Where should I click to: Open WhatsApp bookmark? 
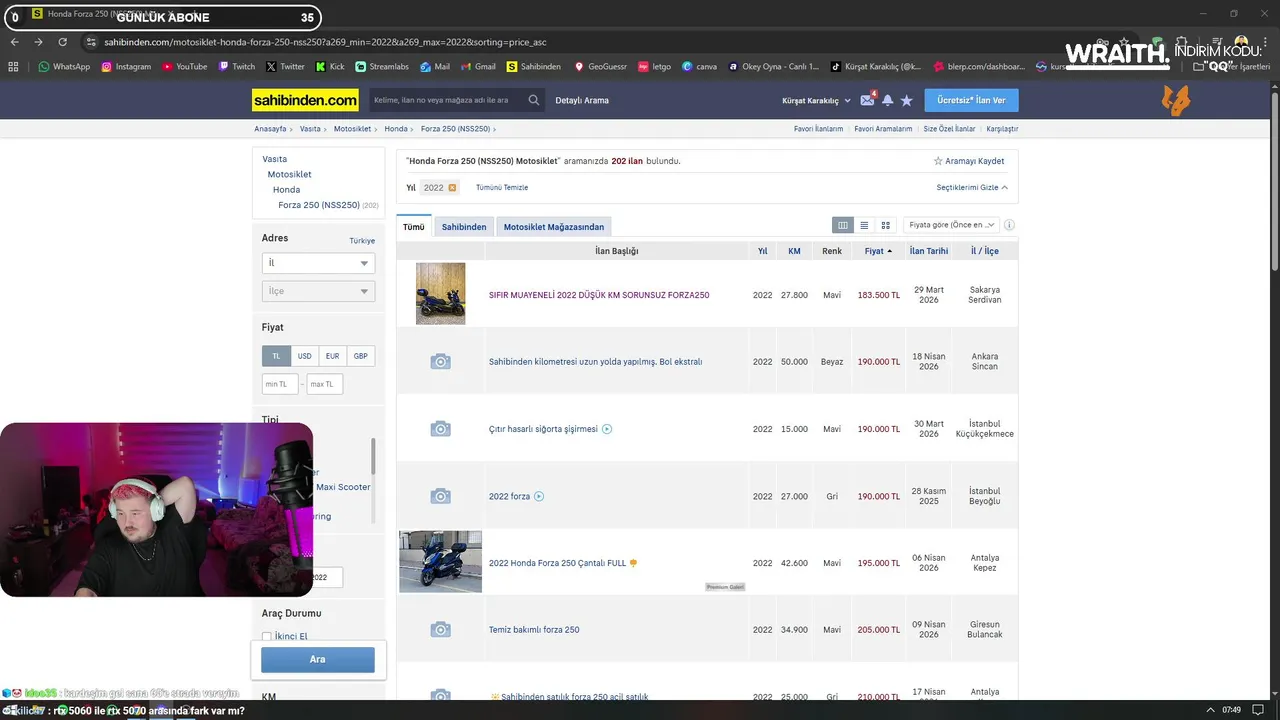tap(63, 66)
